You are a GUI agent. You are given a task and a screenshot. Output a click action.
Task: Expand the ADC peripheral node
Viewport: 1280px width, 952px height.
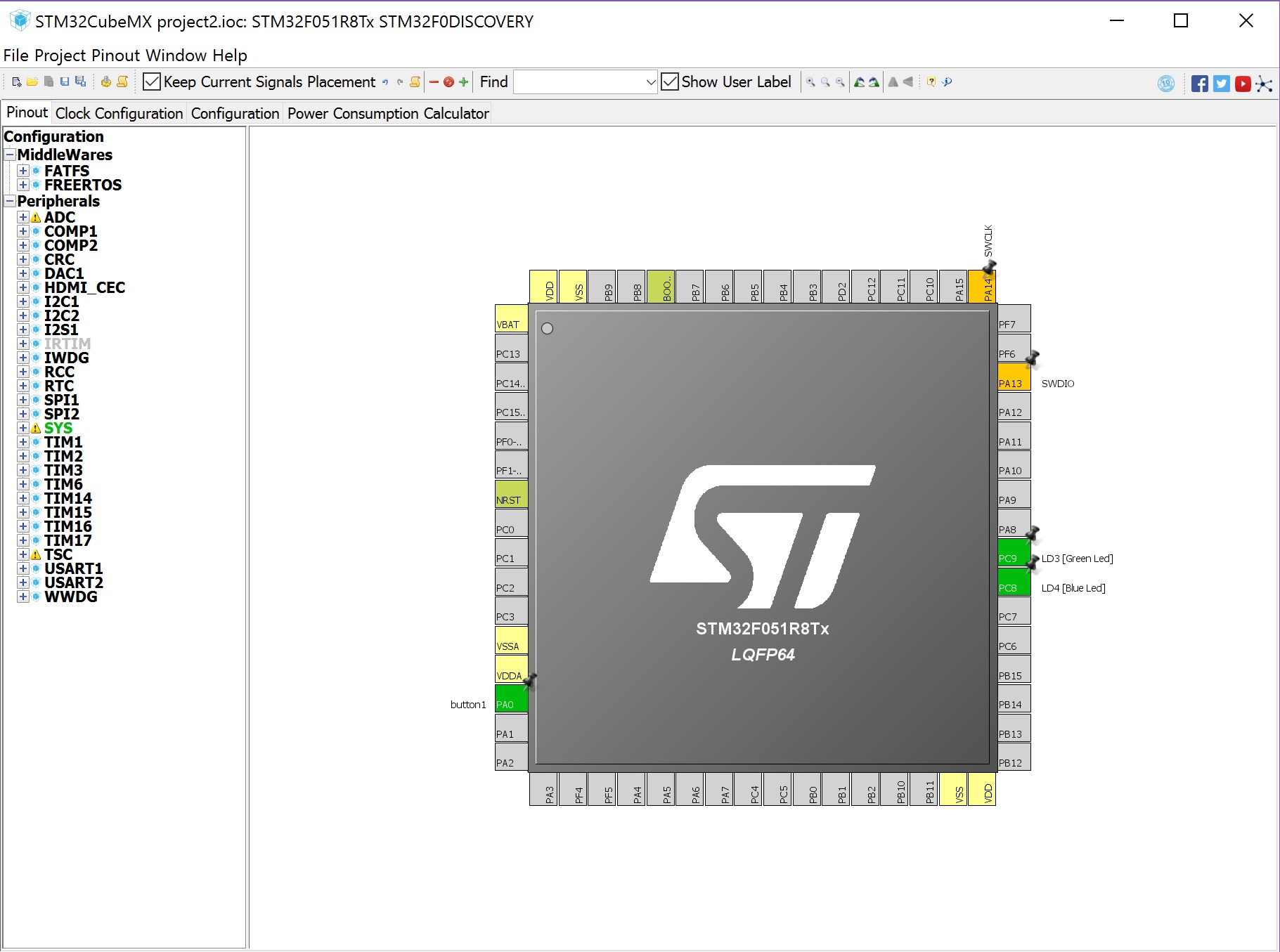point(23,217)
